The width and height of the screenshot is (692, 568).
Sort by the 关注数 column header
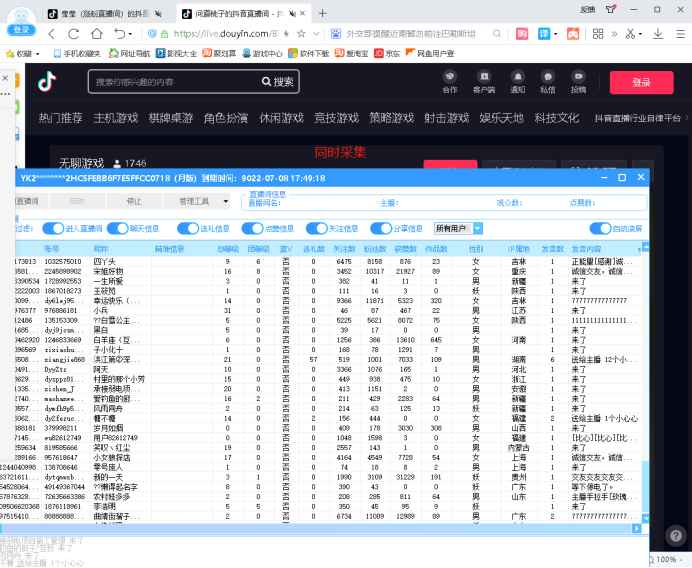coord(344,249)
